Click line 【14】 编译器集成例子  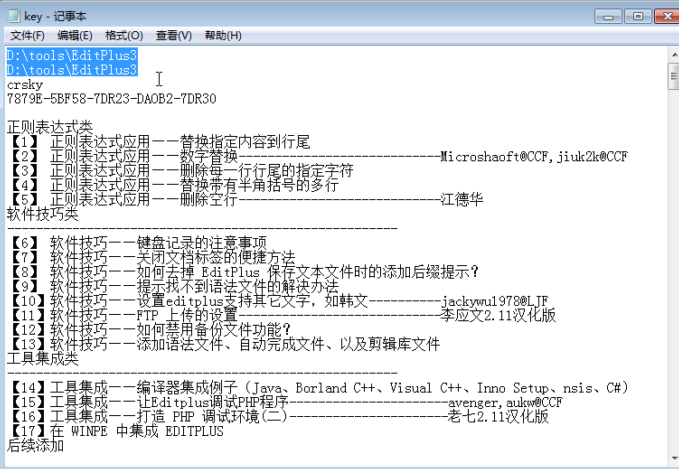coord(318,388)
